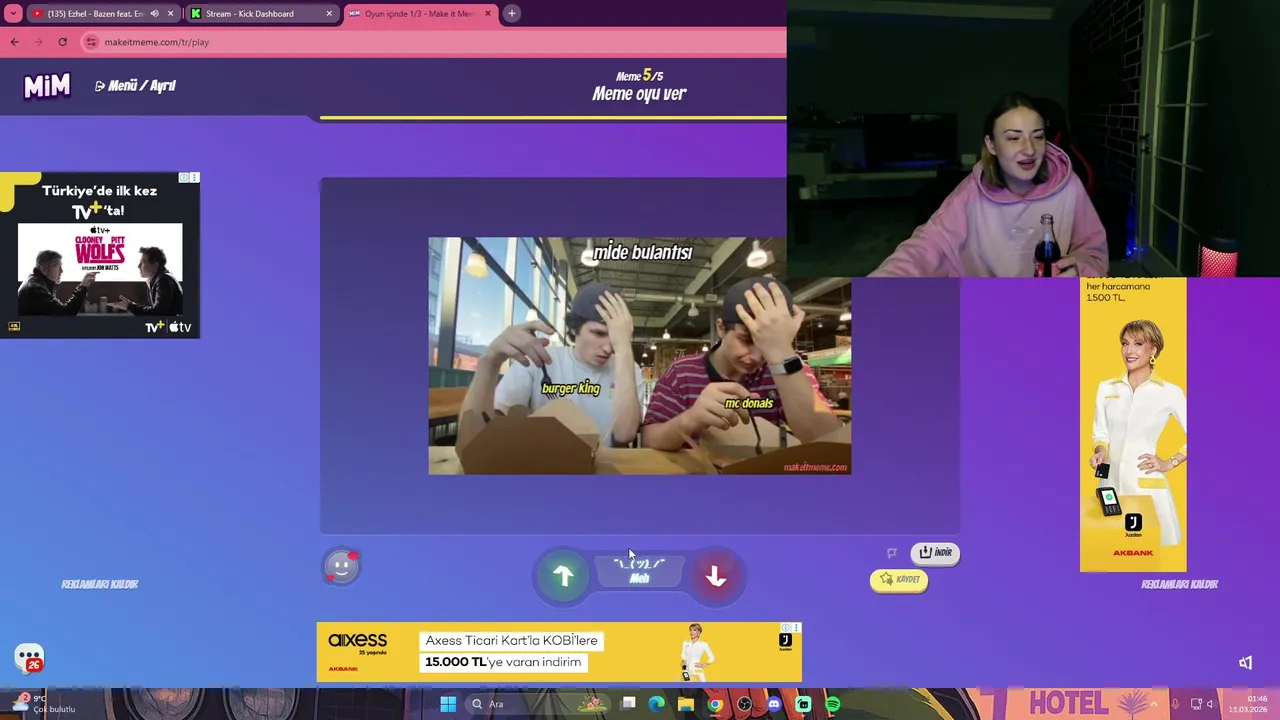The width and height of the screenshot is (1280, 720).
Task: Open Task View in the taskbar
Action: (628, 704)
